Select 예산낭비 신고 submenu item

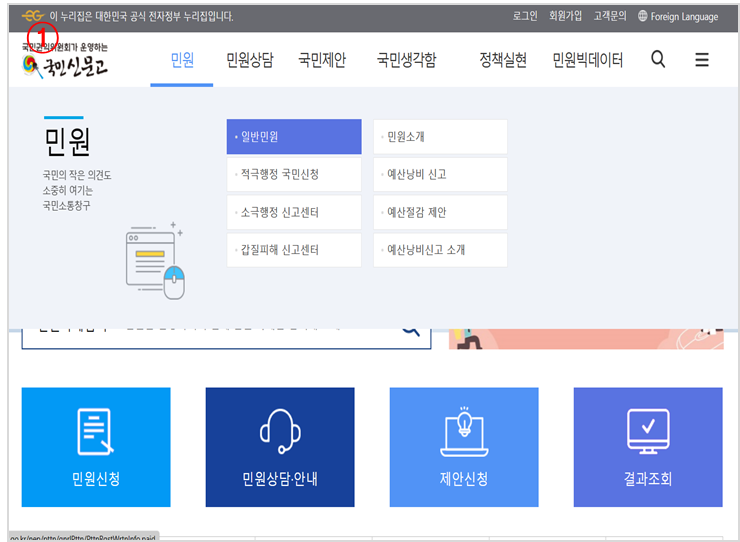click(x=440, y=175)
